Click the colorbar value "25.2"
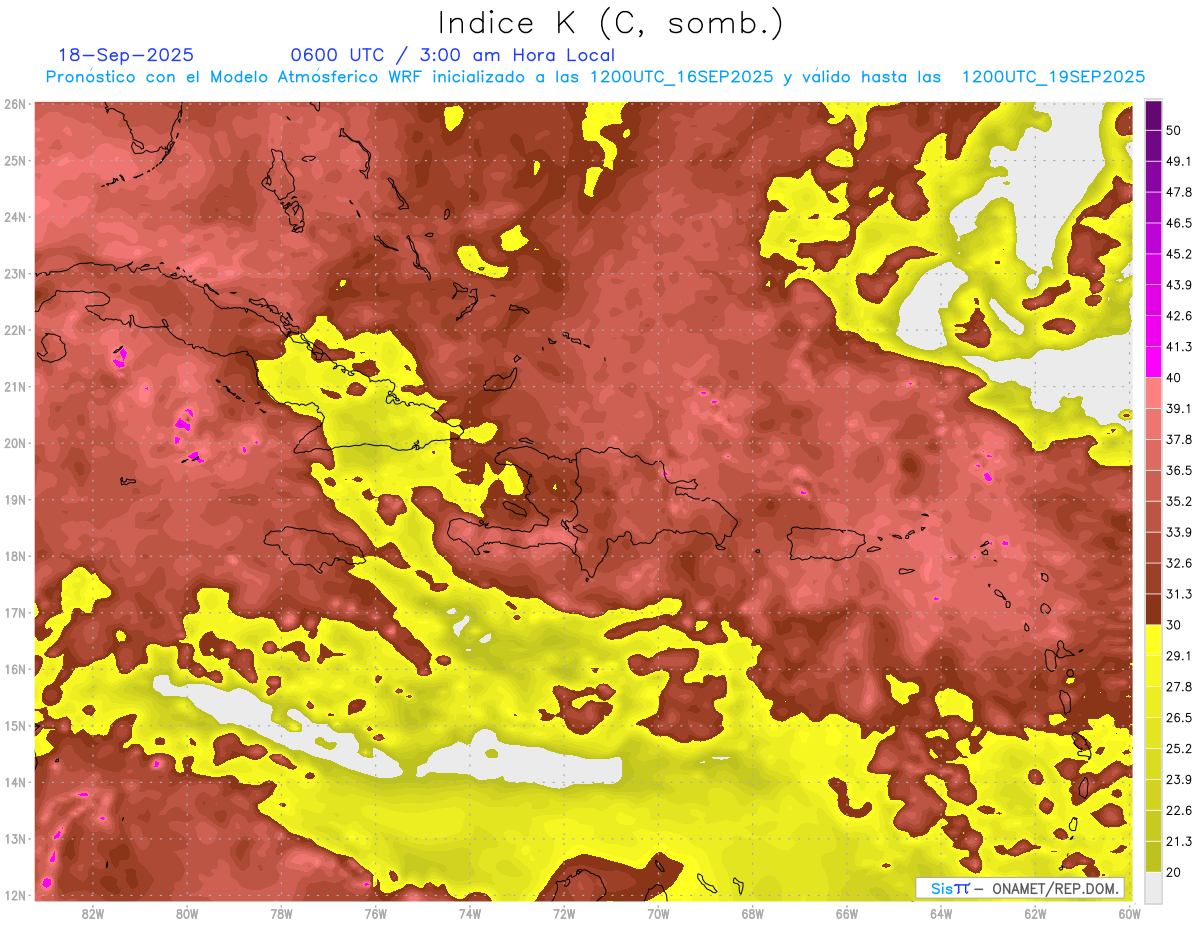Image resolution: width=1200 pixels, height=927 pixels. click(x=1179, y=749)
